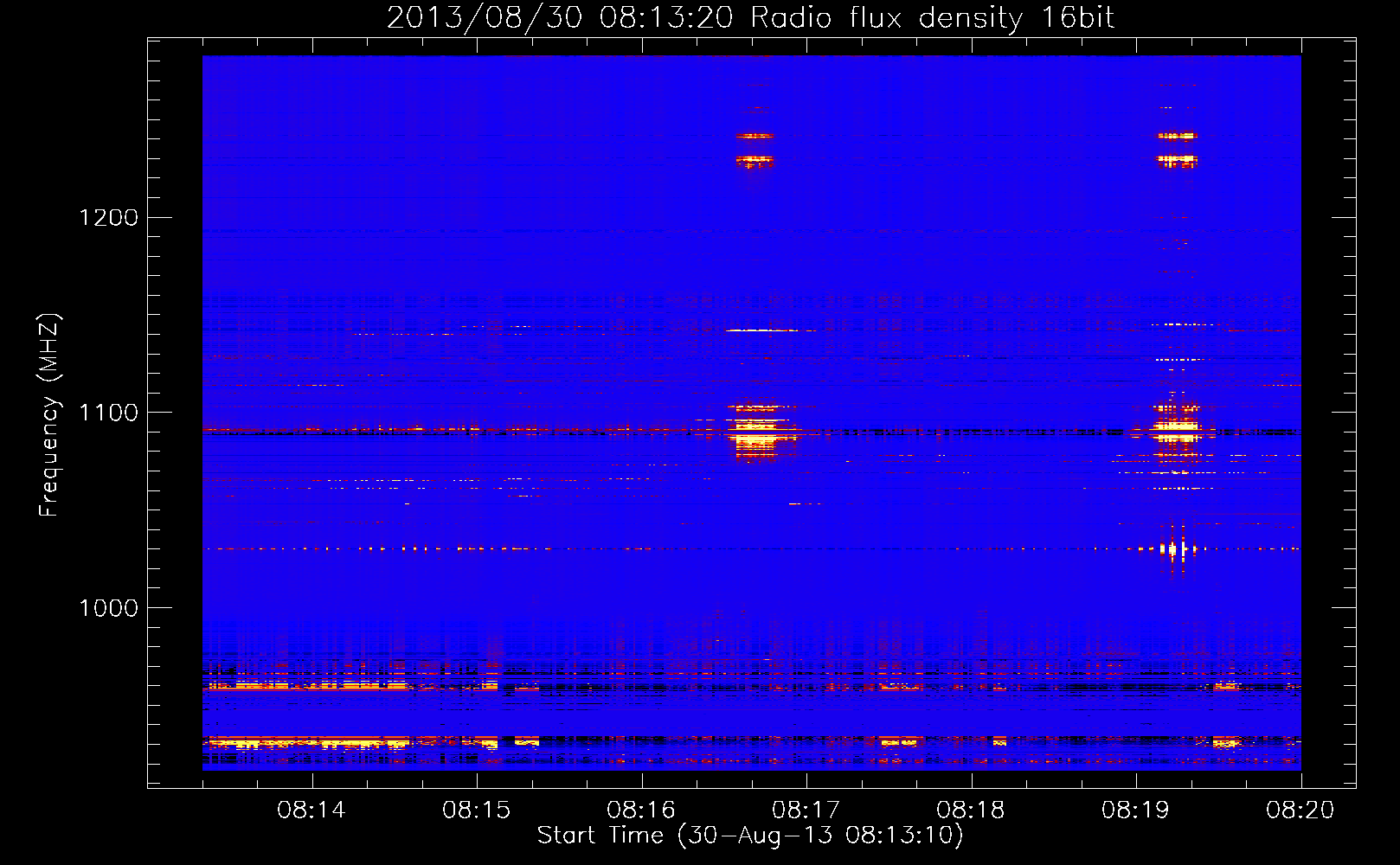Click the 08:15 time tick label

click(477, 811)
